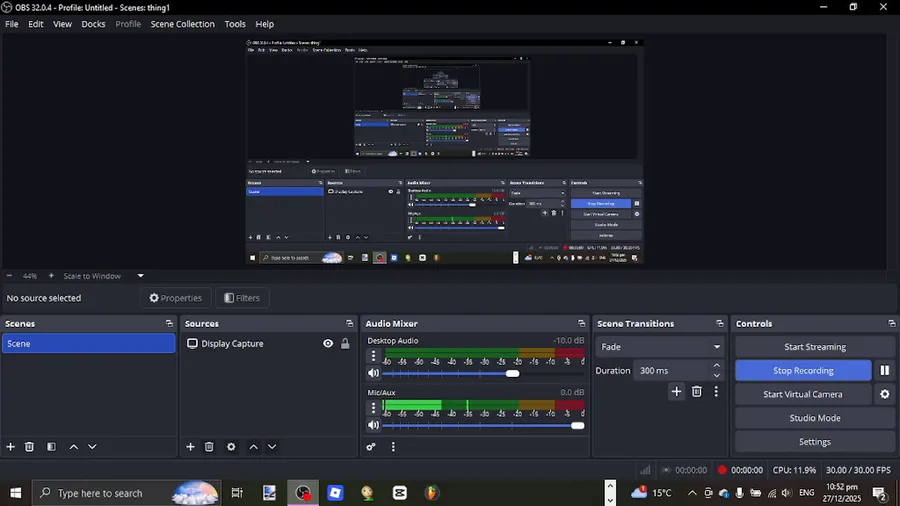Screen dimensions: 900x506
Task: Move scene down arrow in Scenes panel
Action: 92,446
